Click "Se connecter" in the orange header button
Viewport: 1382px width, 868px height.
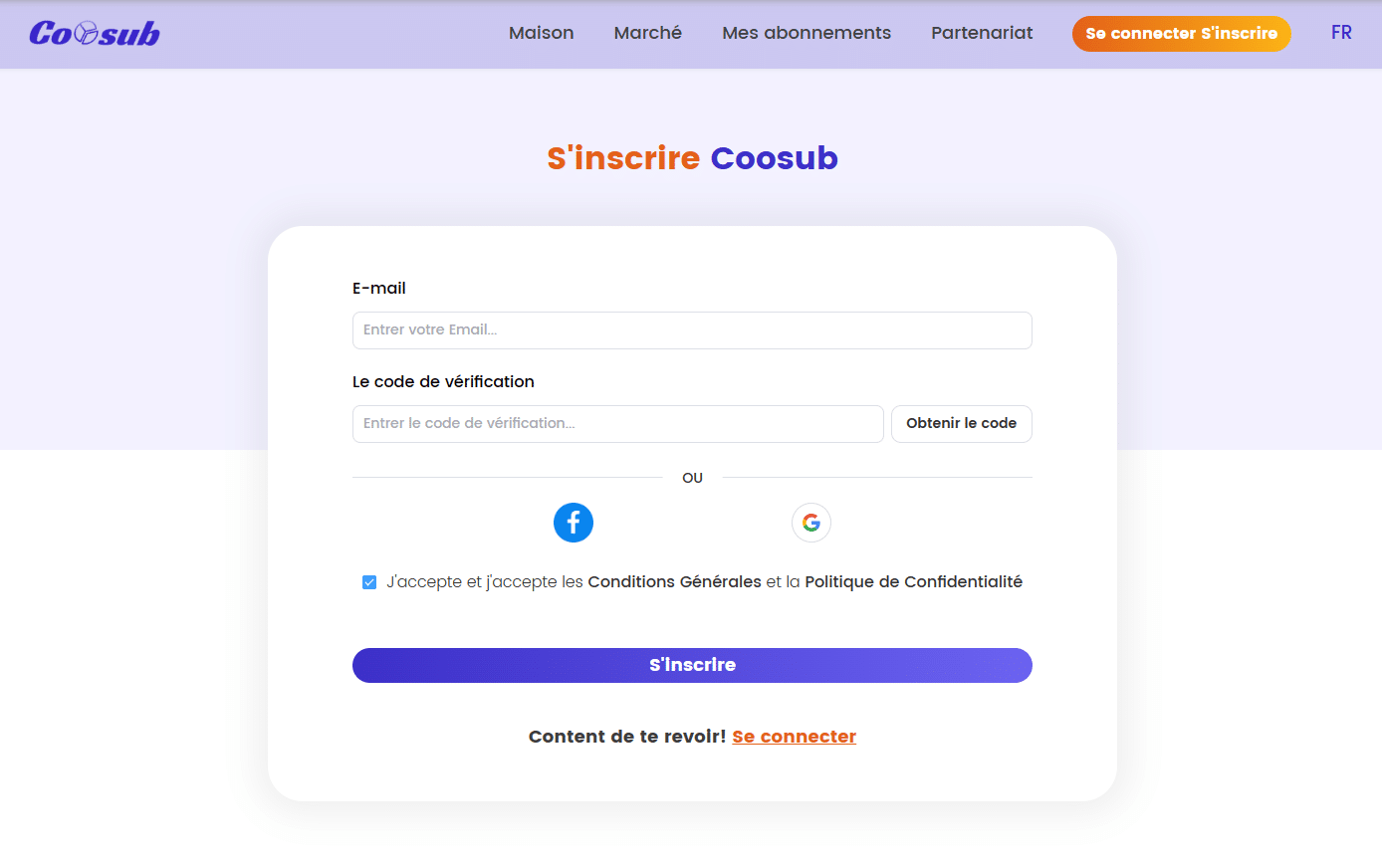click(x=1140, y=34)
